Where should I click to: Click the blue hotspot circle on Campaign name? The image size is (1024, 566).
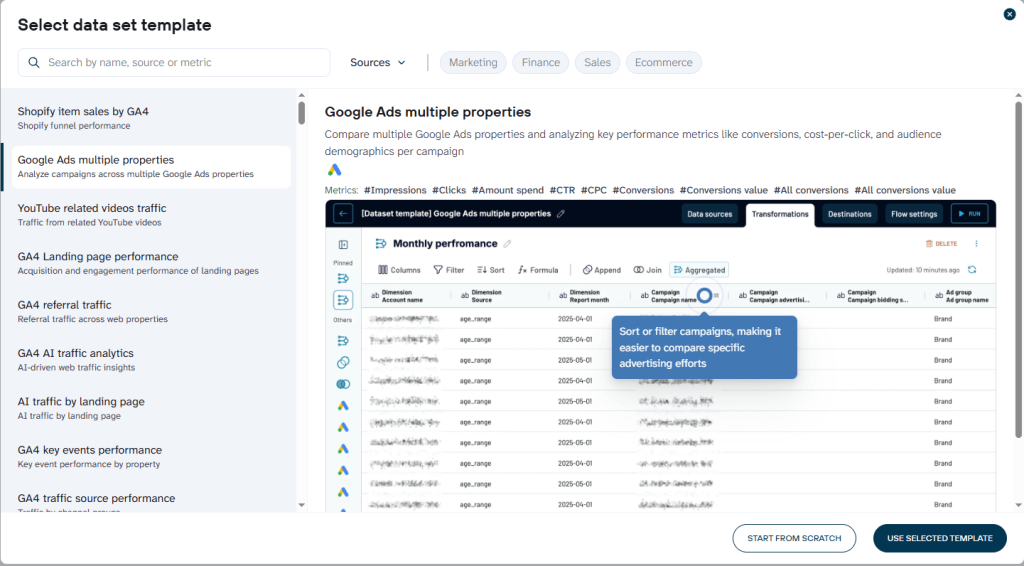coord(704,296)
